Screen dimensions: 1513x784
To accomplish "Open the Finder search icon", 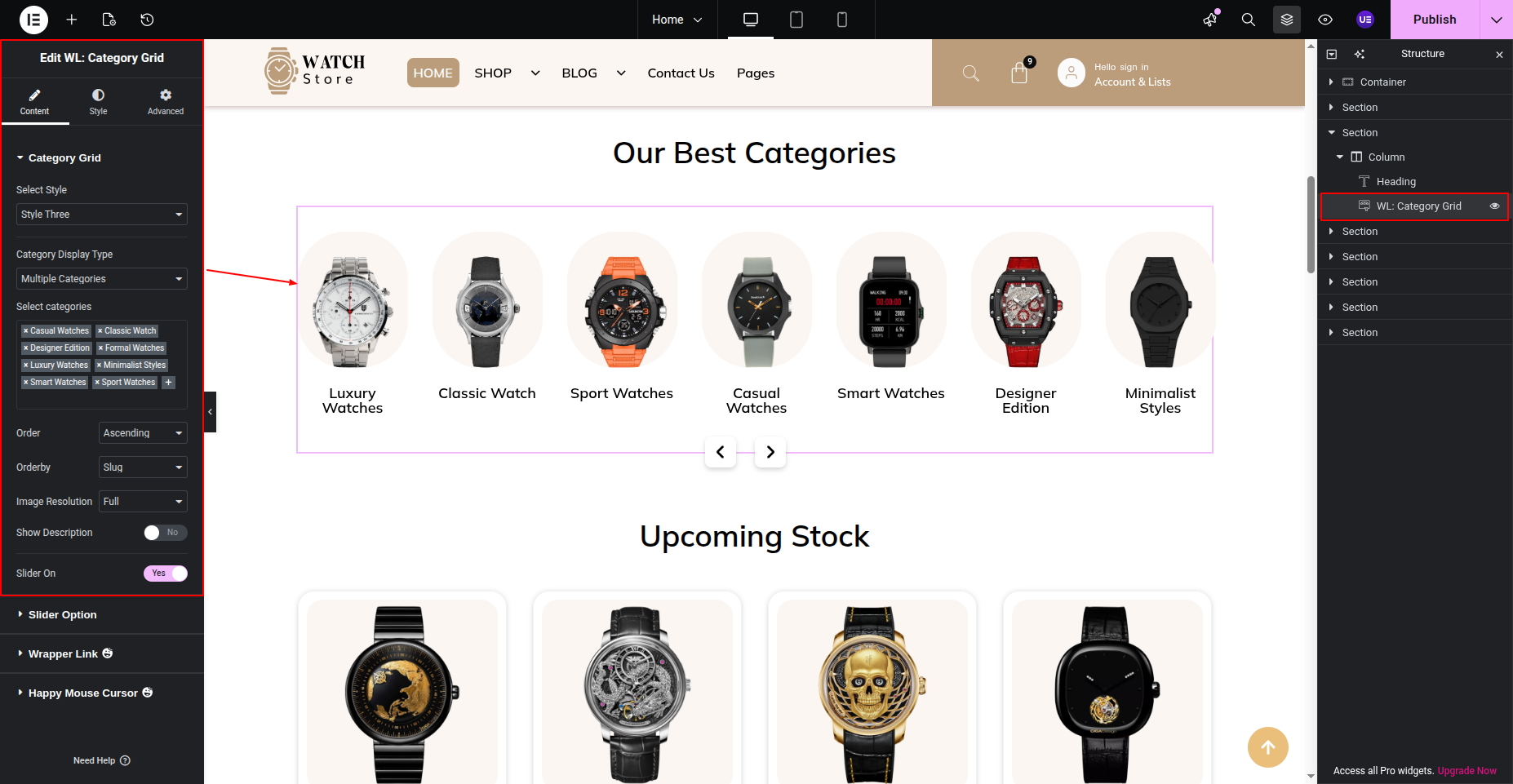I will (x=1248, y=20).
